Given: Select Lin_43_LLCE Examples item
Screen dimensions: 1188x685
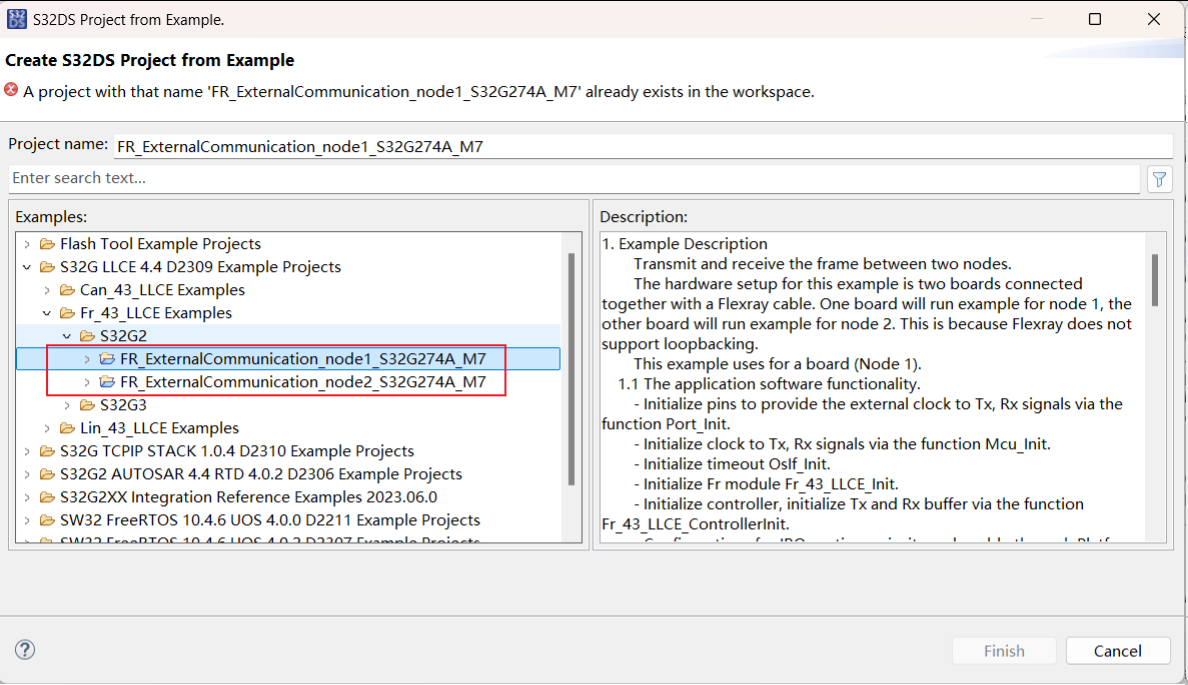Looking at the screenshot, I should point(159,428).
